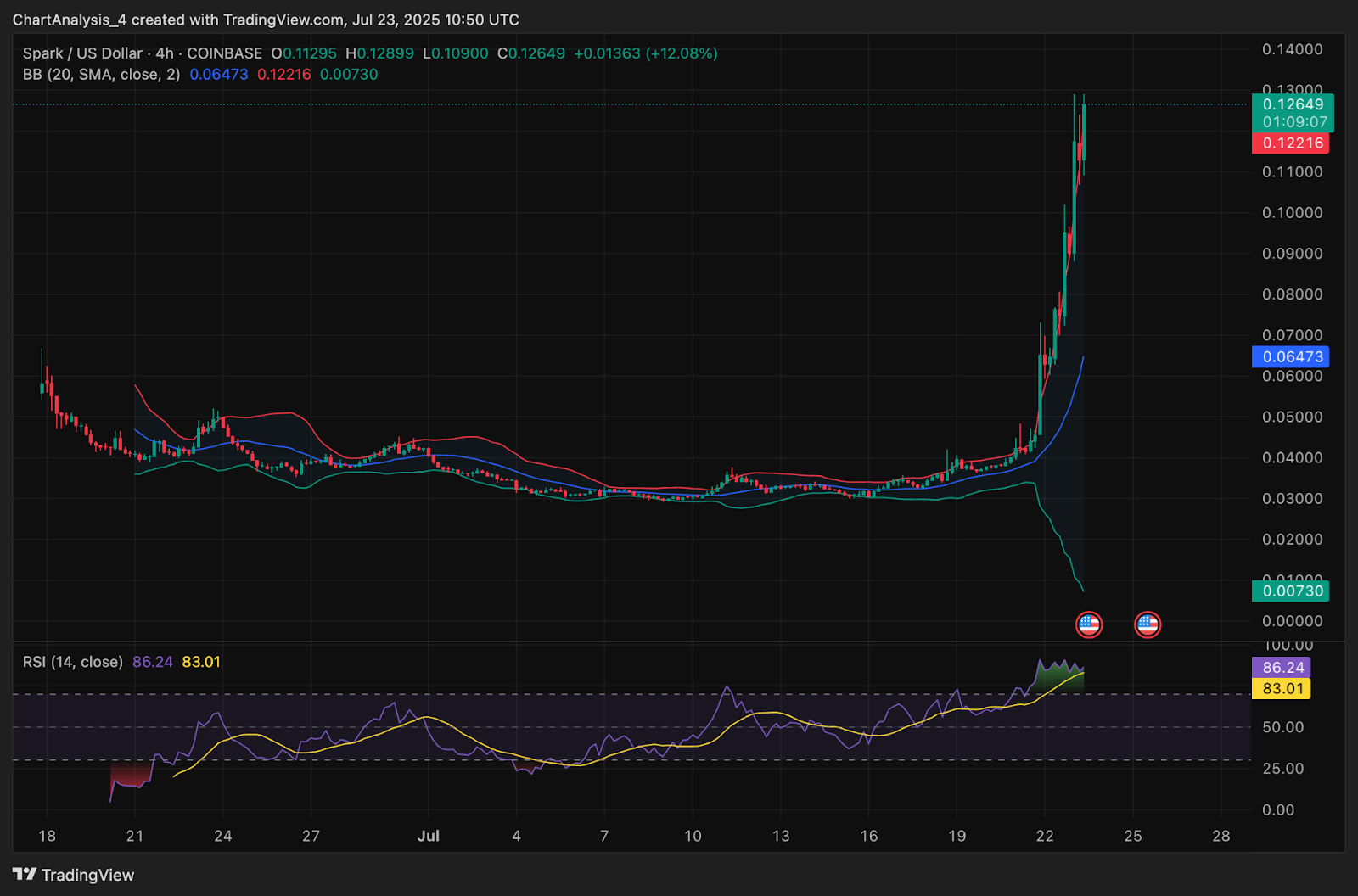The height and width of the screenshot is (896, 1358).
Task: Click the 0.14000 level on the price axis
Action: pyautogui.click(x=1292, y=49)
